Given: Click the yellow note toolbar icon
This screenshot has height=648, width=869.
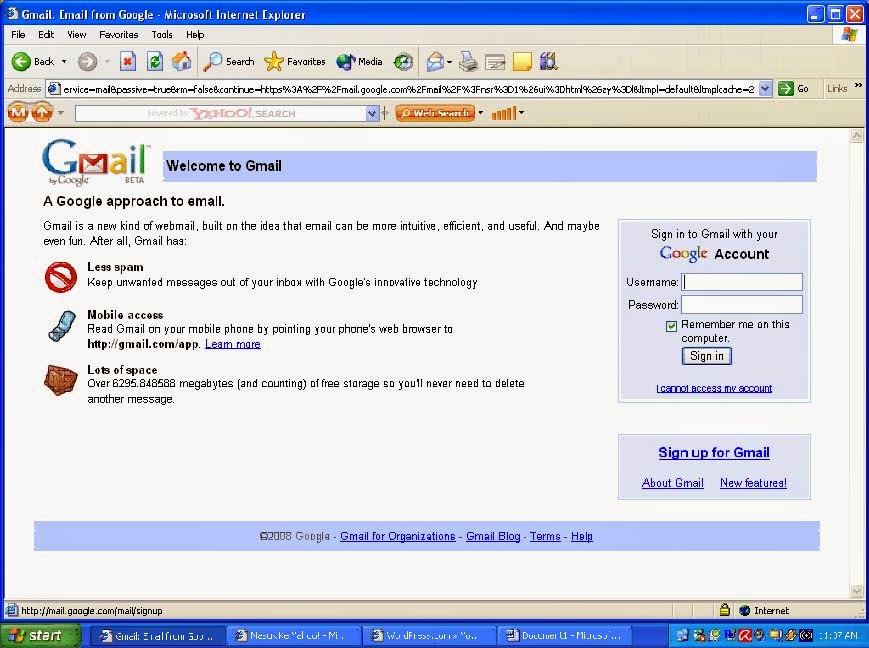Looking at the screenshot, I should pyautogui.click(x=522, y=62).
